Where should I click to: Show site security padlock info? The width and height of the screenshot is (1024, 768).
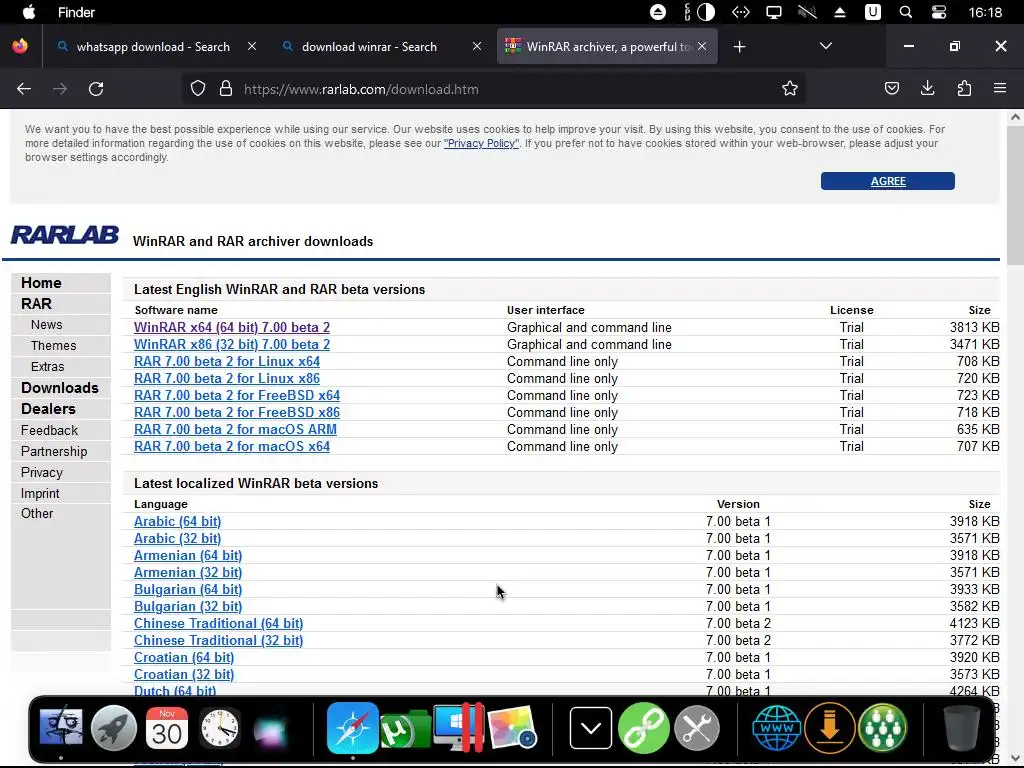pos(226,89)
